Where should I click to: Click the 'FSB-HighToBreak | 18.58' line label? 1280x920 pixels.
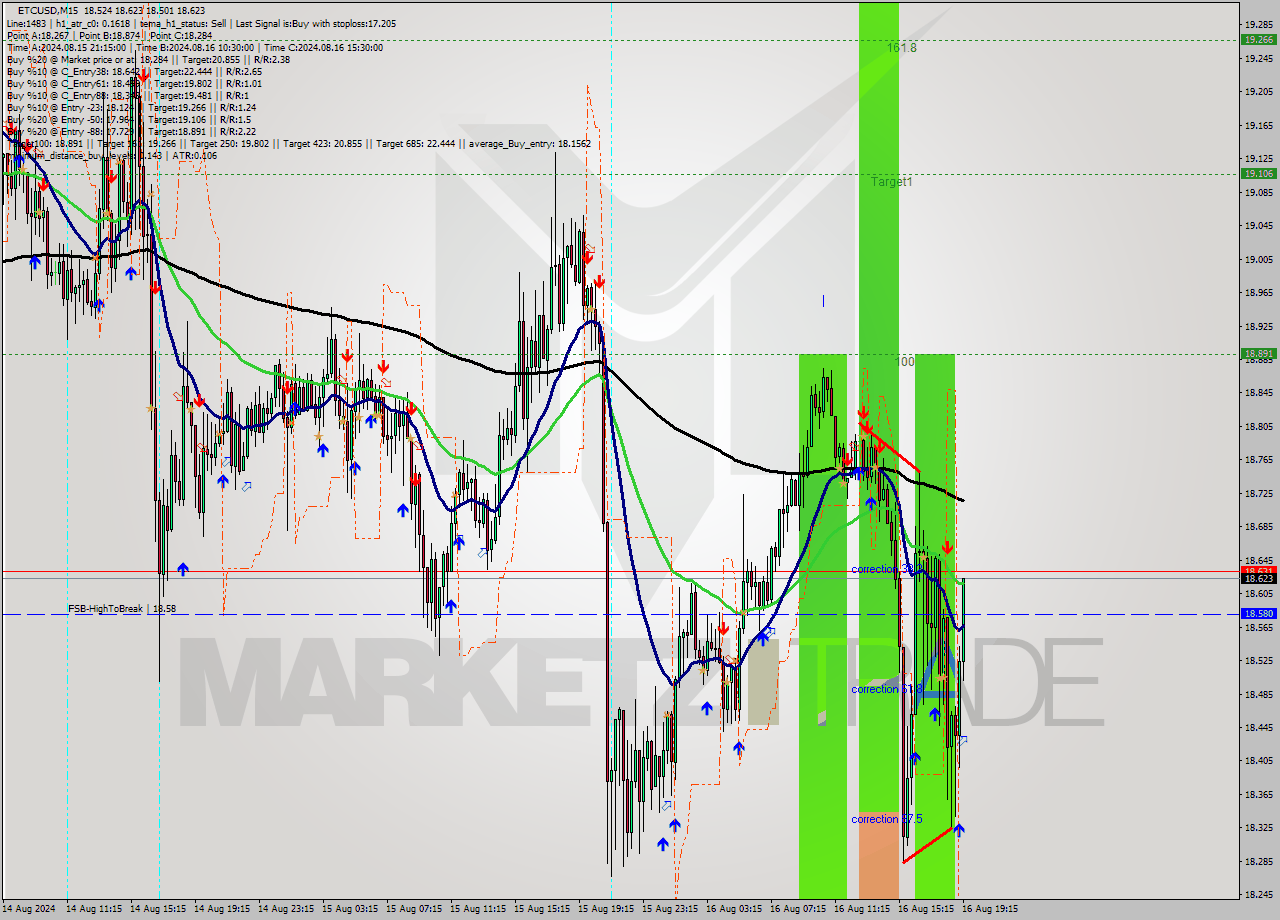(122, 608)
